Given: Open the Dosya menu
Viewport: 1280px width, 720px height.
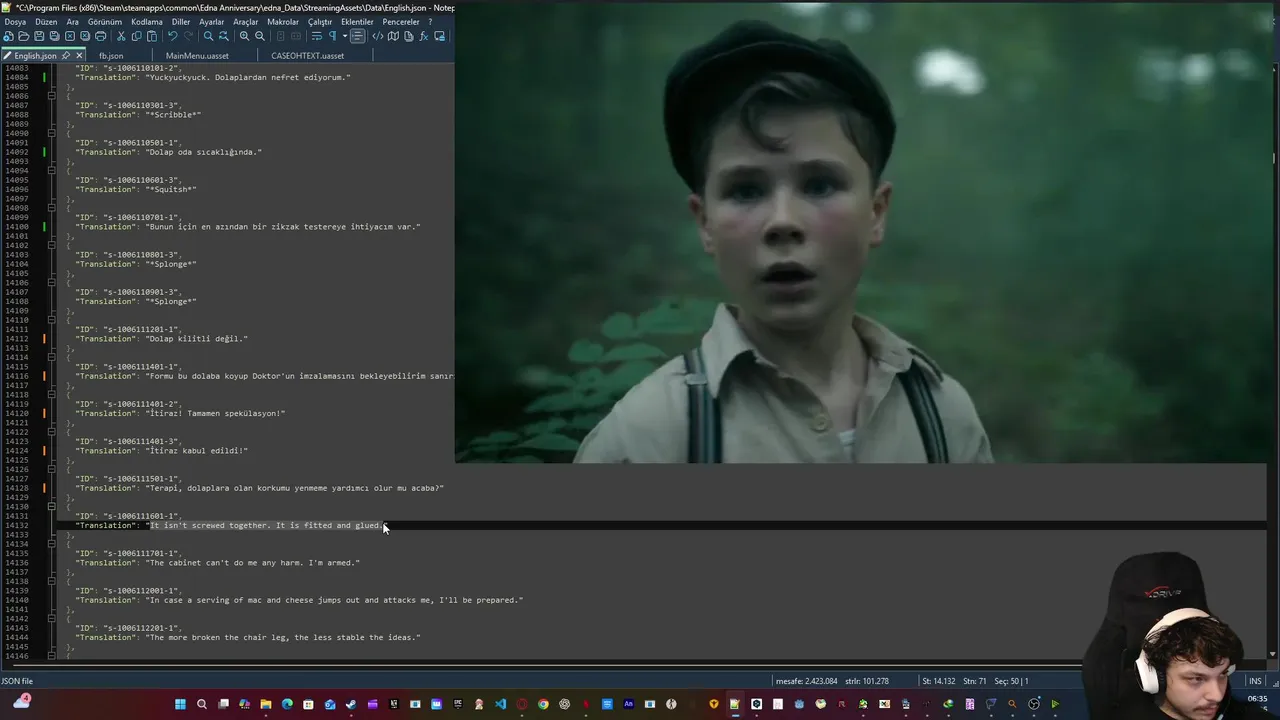Looking at the screenshot, I should 15,21.
